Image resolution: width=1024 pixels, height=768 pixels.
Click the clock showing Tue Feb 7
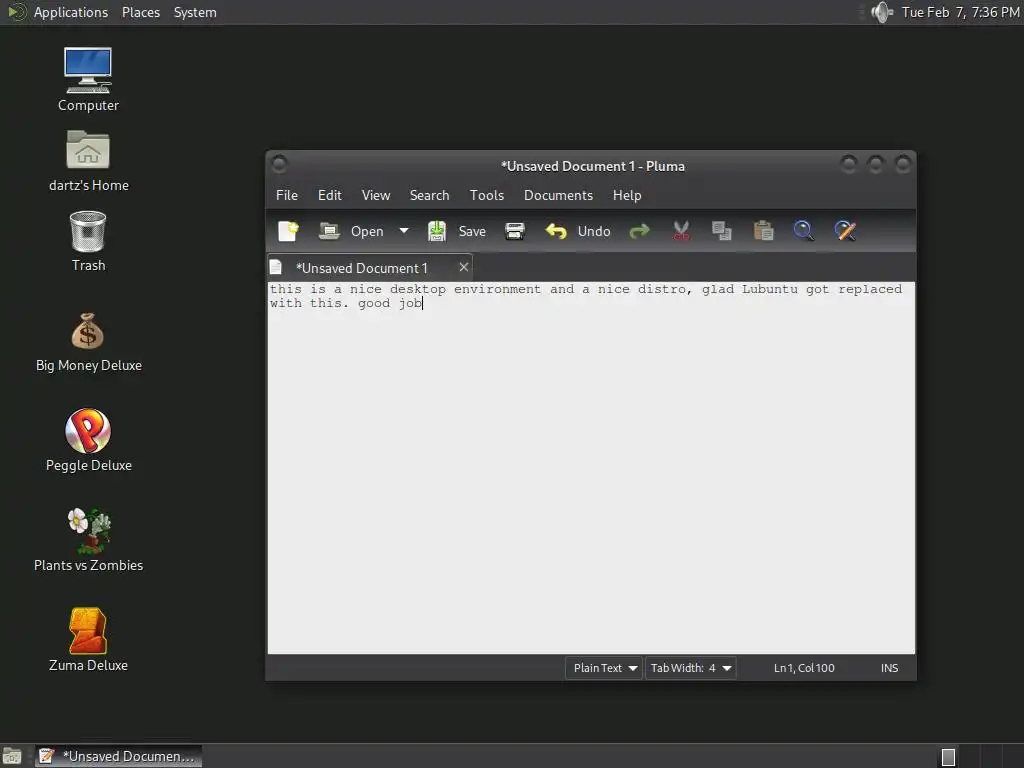960,12
